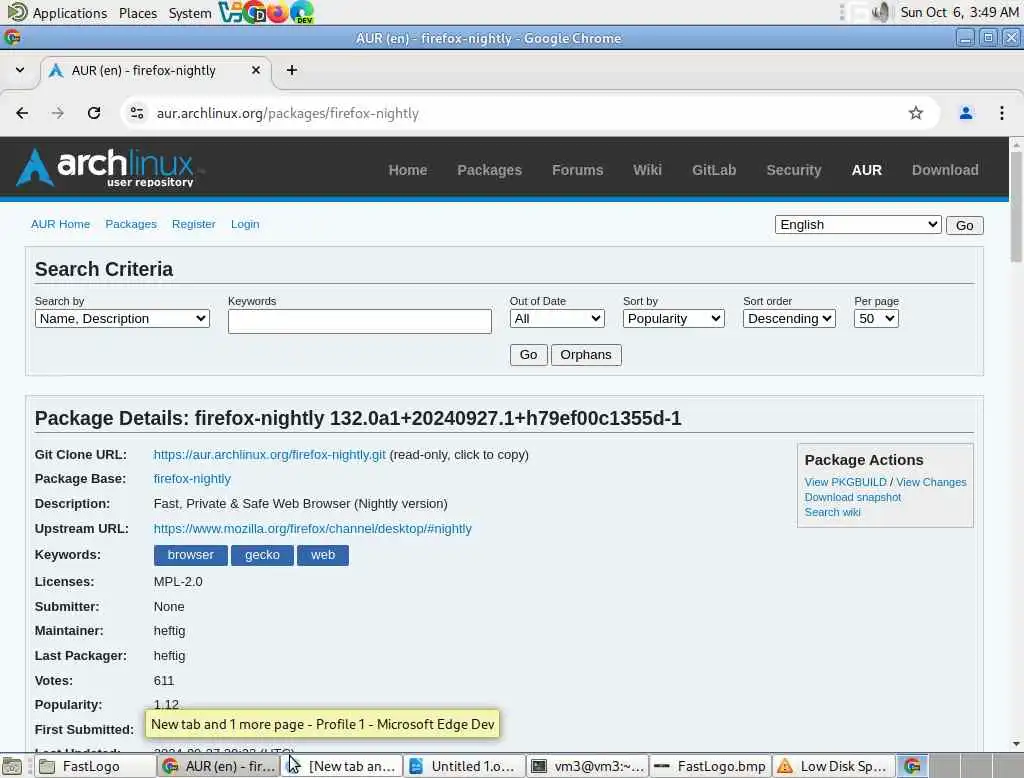Open Places menu in top panel
The height and width of the screenshot is (778, 1024).
138,13
